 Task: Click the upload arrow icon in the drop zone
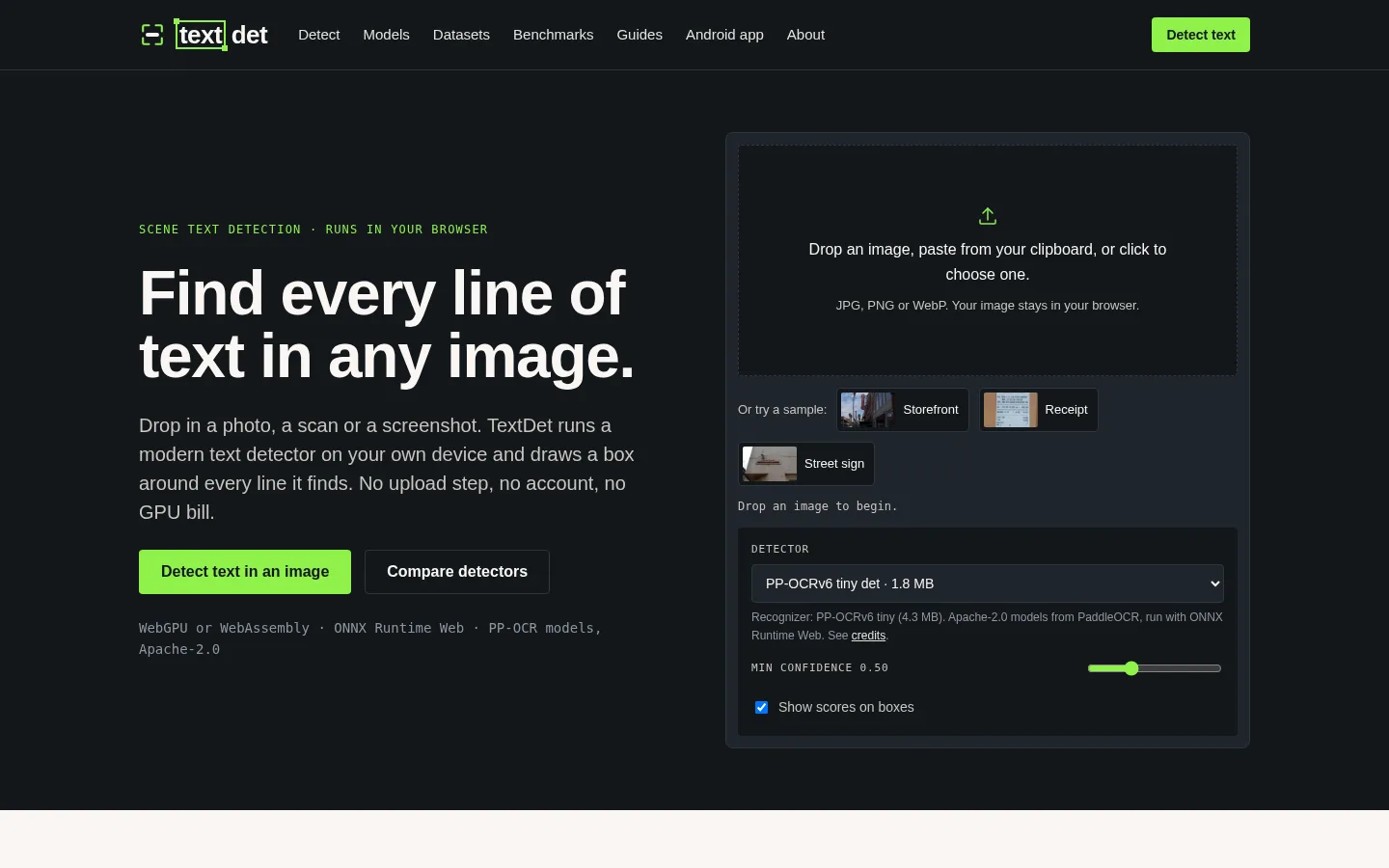coord(988,216)
